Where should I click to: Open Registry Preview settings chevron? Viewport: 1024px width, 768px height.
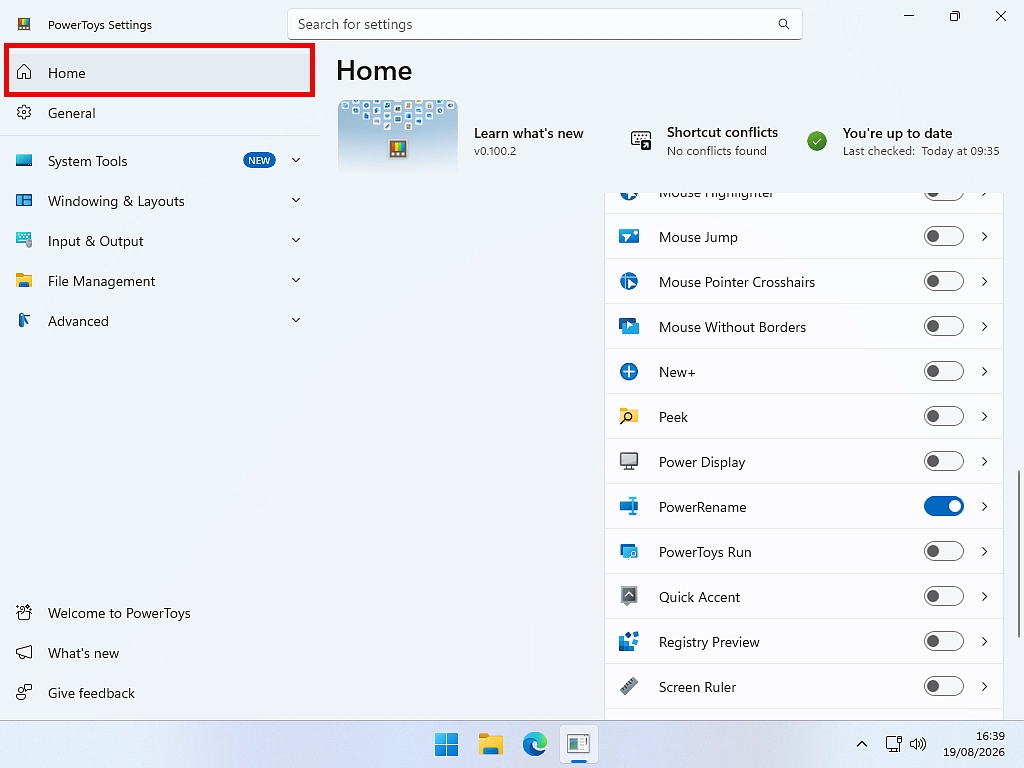pos(984,641)
